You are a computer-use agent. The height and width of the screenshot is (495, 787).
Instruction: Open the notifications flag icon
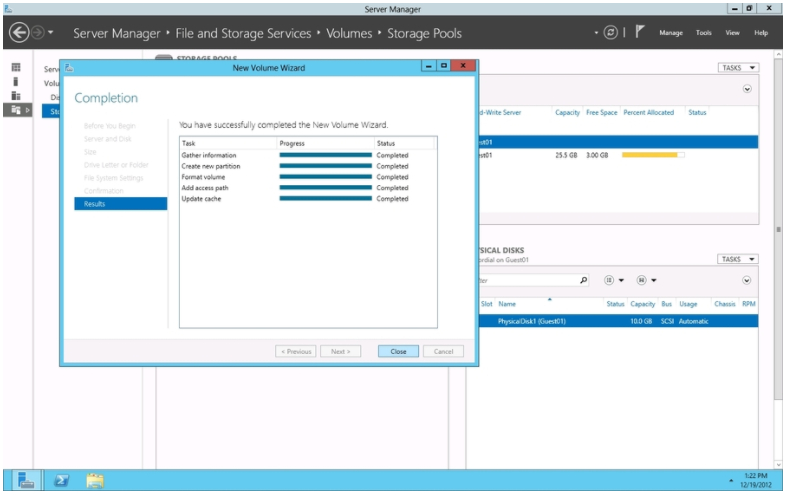(639, 32)
